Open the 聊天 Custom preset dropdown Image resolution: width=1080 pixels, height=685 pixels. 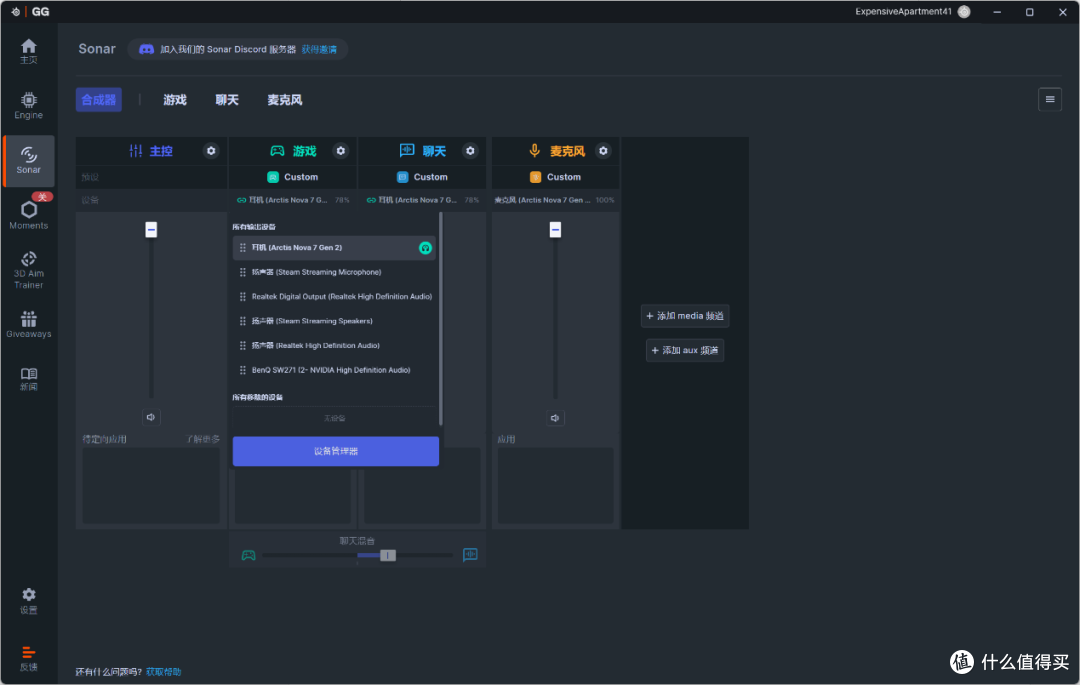(422, 177)
